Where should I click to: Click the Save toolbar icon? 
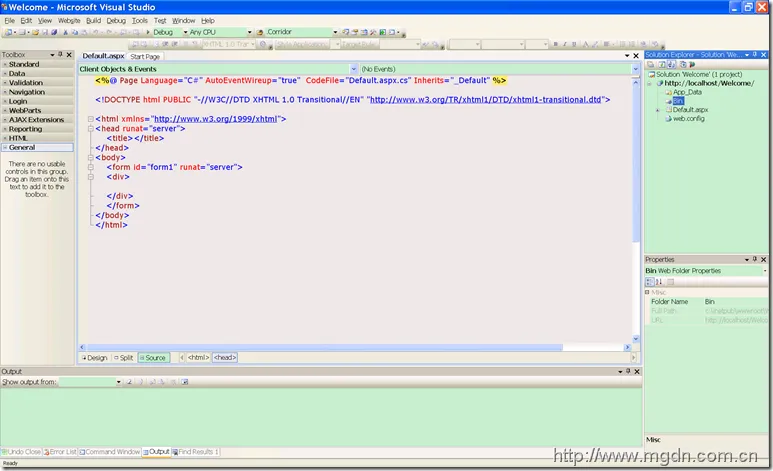[x=45, y=32]
